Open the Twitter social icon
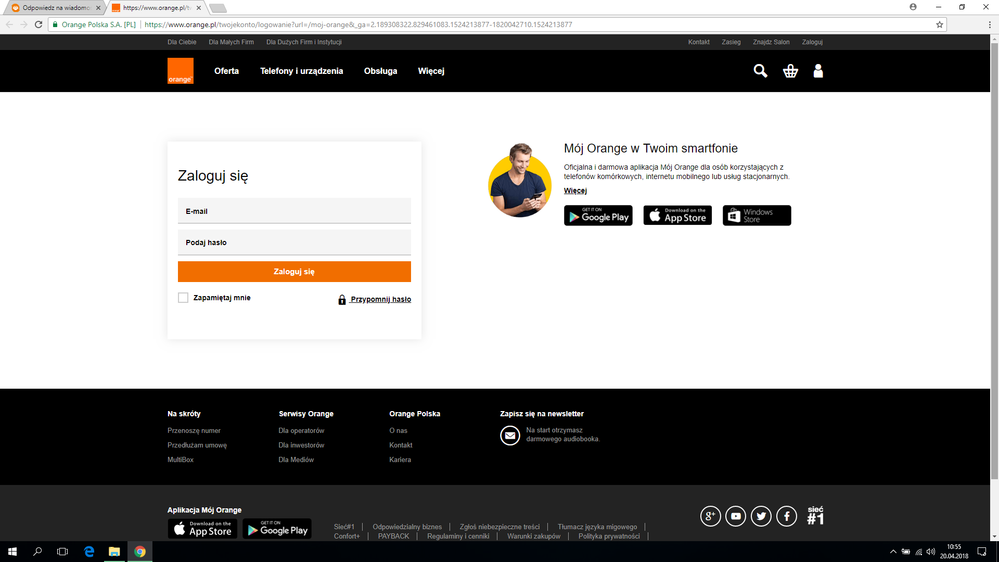 (762, 516)
